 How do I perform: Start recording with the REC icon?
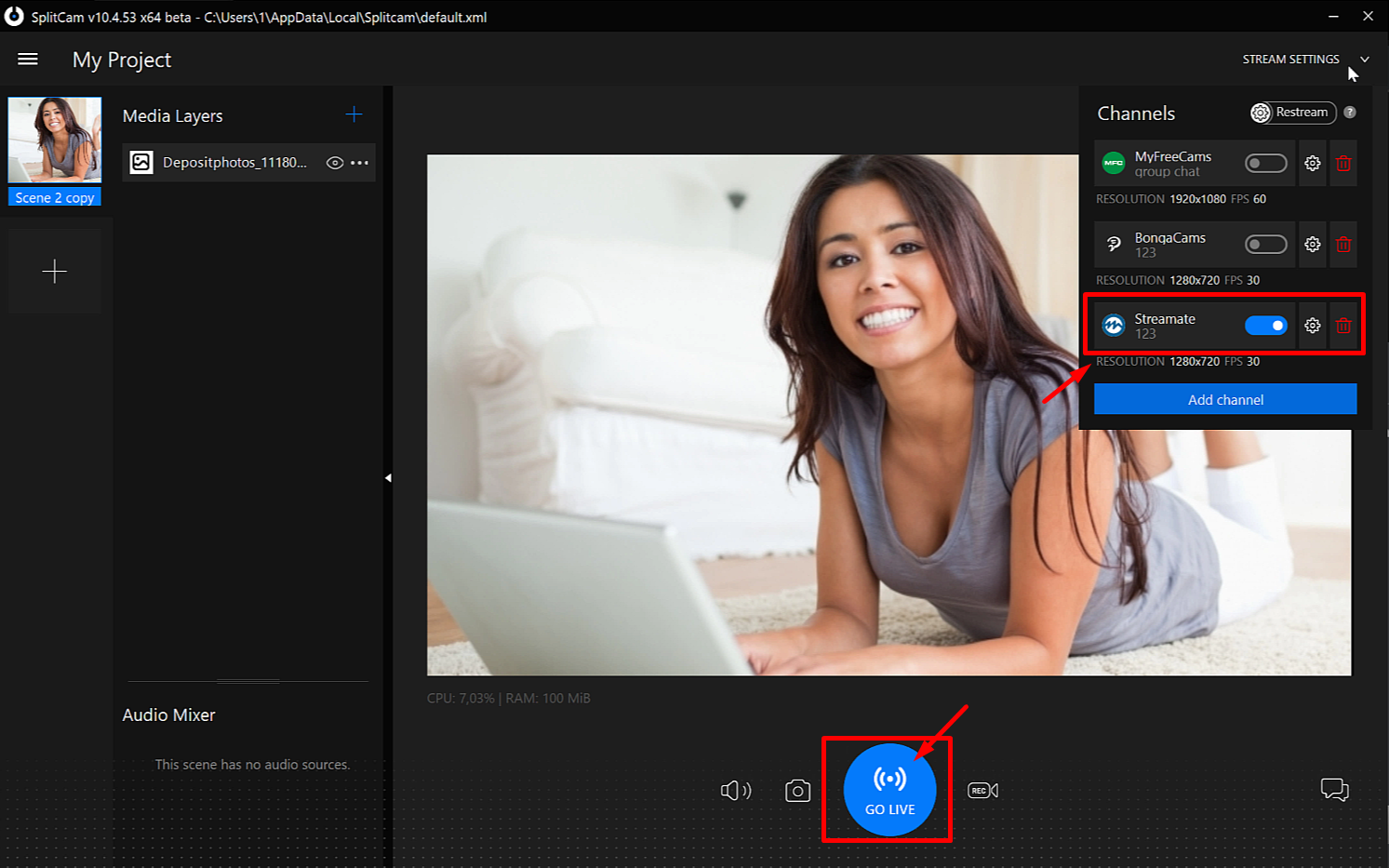pos(982,791)
